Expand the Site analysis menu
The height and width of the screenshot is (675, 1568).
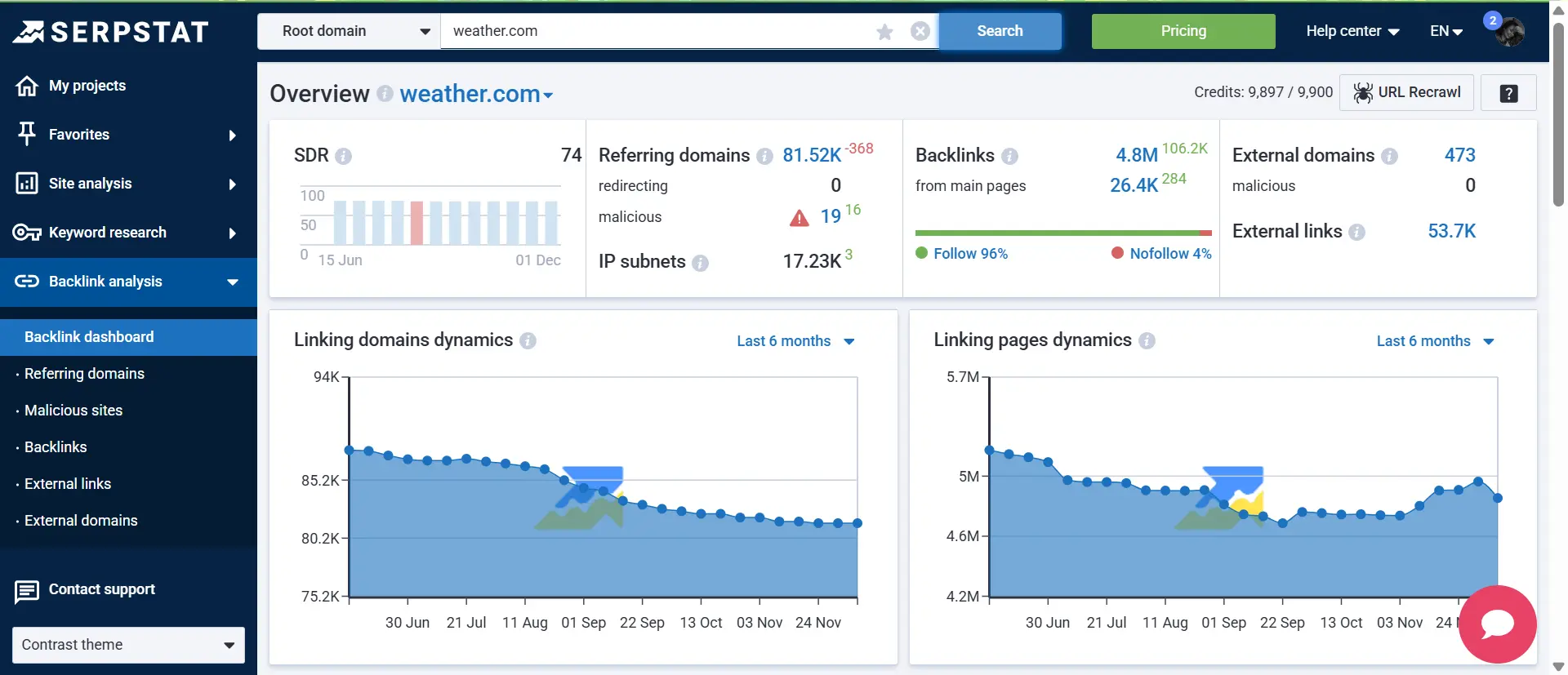coord(128,184)
